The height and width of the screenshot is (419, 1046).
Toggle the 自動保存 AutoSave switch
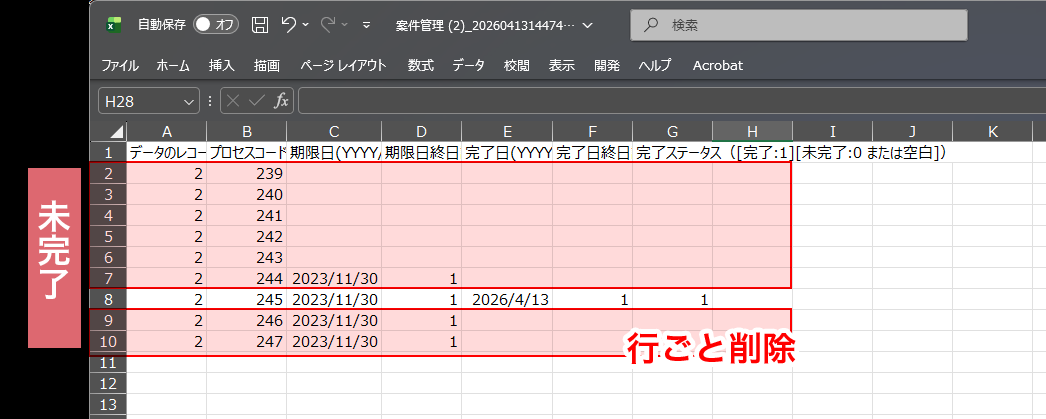click(x=216, y=25)
